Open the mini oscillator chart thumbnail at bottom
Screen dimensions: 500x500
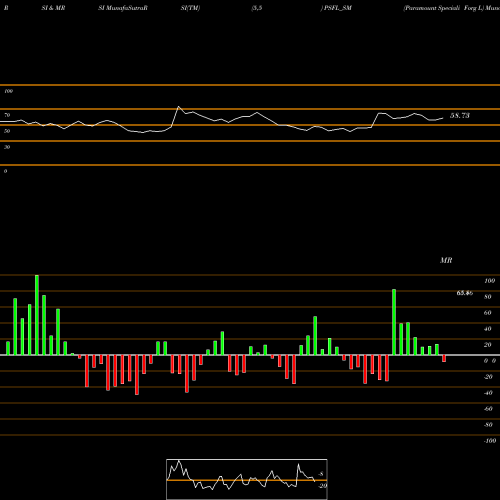(247, 479)
